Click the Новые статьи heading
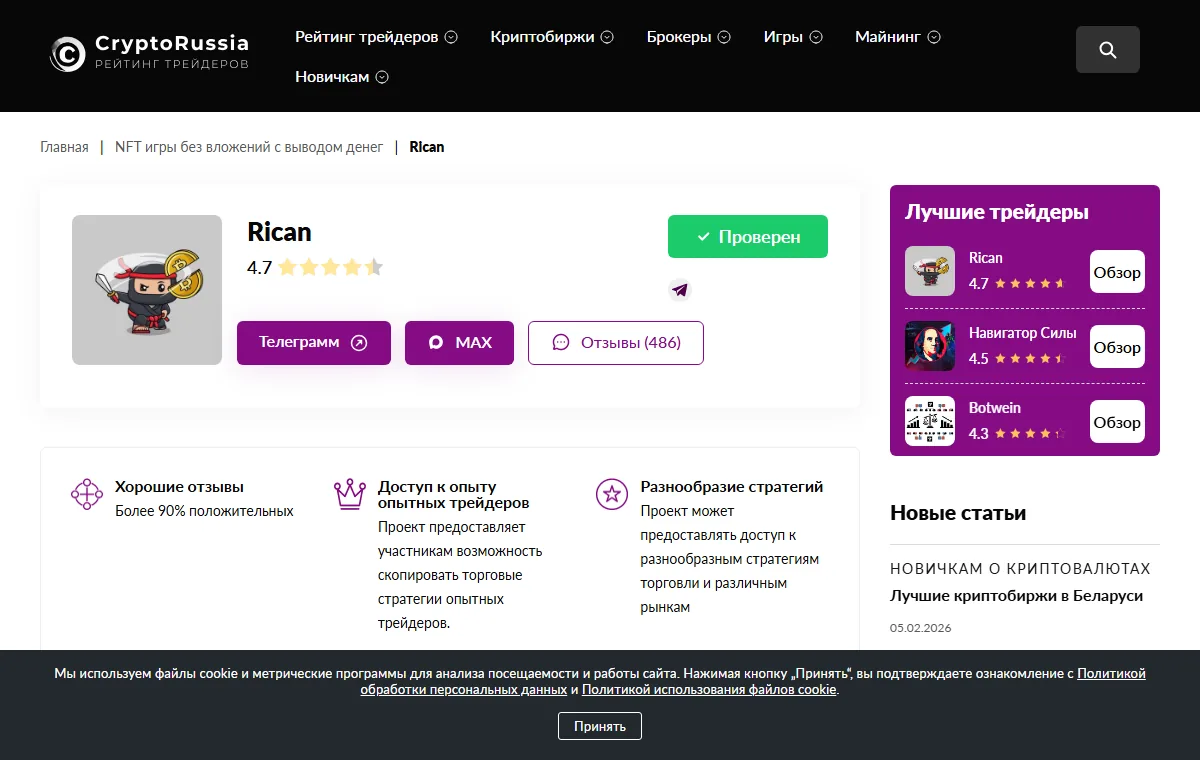 [958, 513]
